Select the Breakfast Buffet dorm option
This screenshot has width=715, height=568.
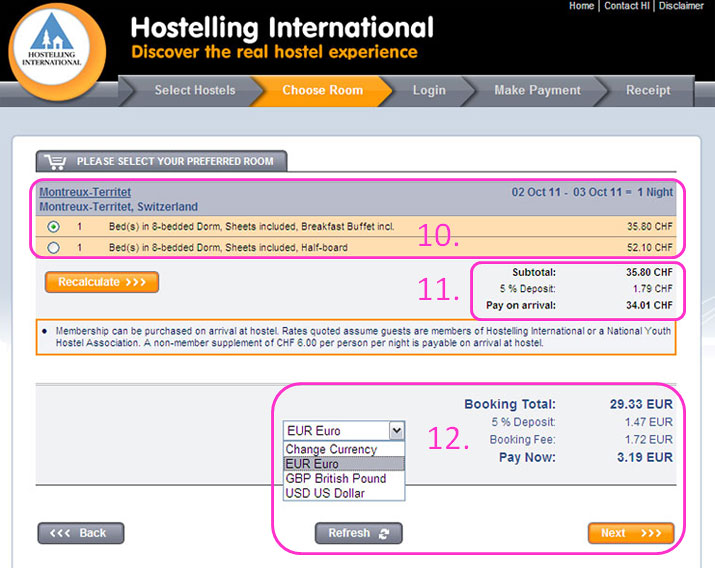coord(53,226)
